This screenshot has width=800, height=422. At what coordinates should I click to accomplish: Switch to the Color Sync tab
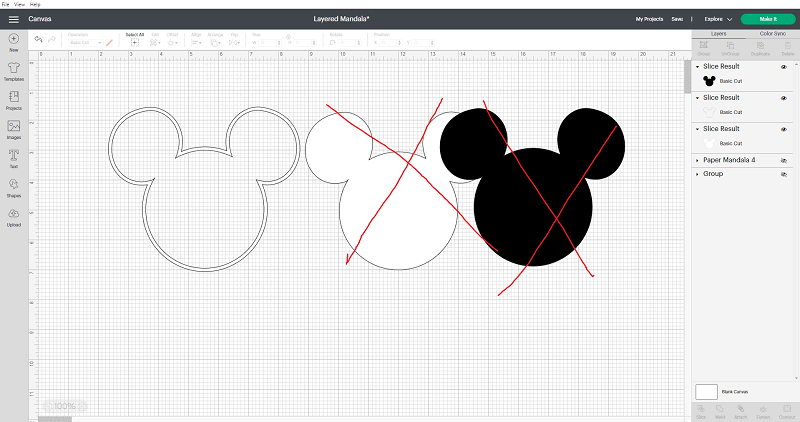click(772, 34)
